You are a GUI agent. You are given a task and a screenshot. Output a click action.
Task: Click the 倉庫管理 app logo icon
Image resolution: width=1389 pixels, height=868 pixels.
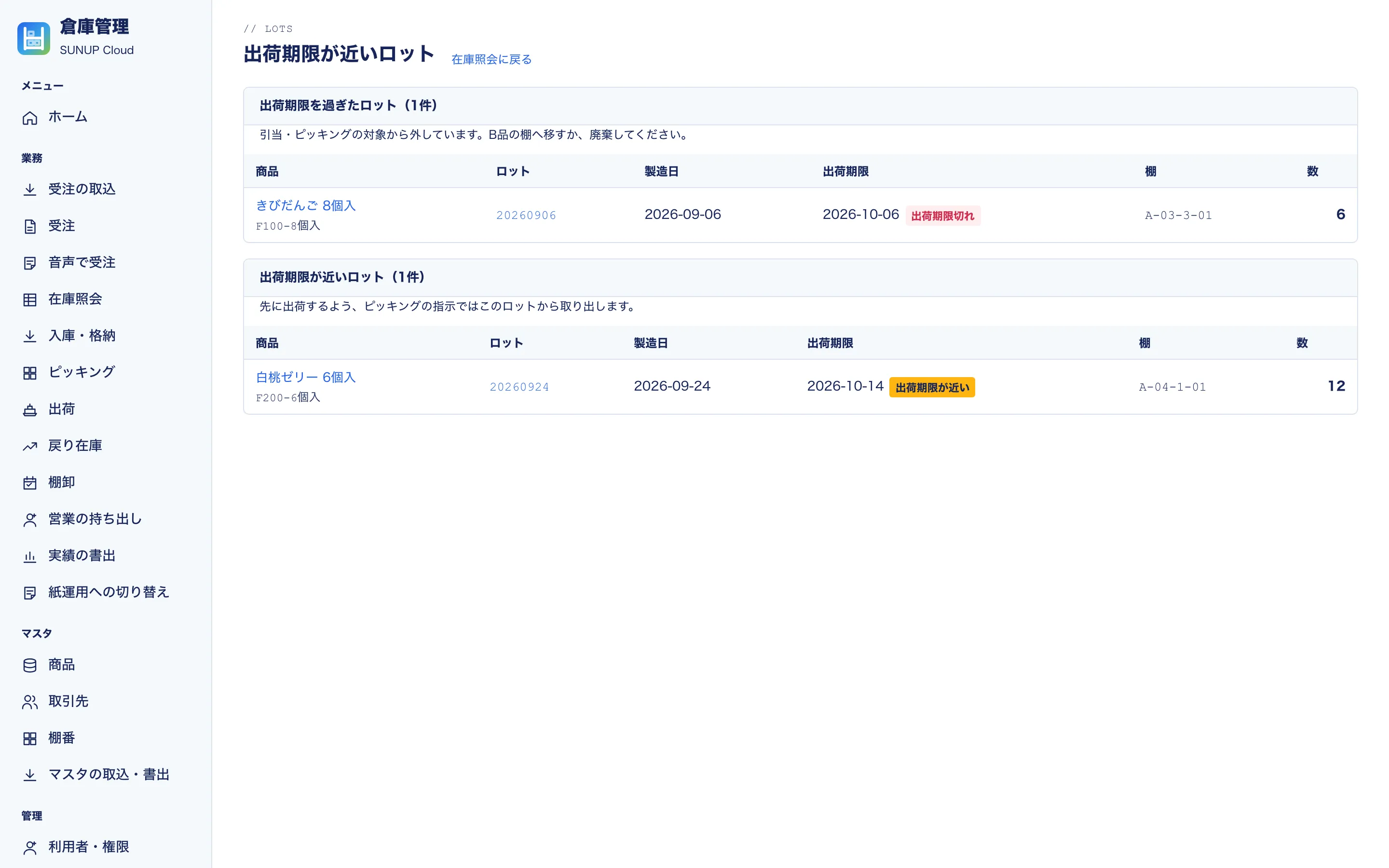click(33, 39)
